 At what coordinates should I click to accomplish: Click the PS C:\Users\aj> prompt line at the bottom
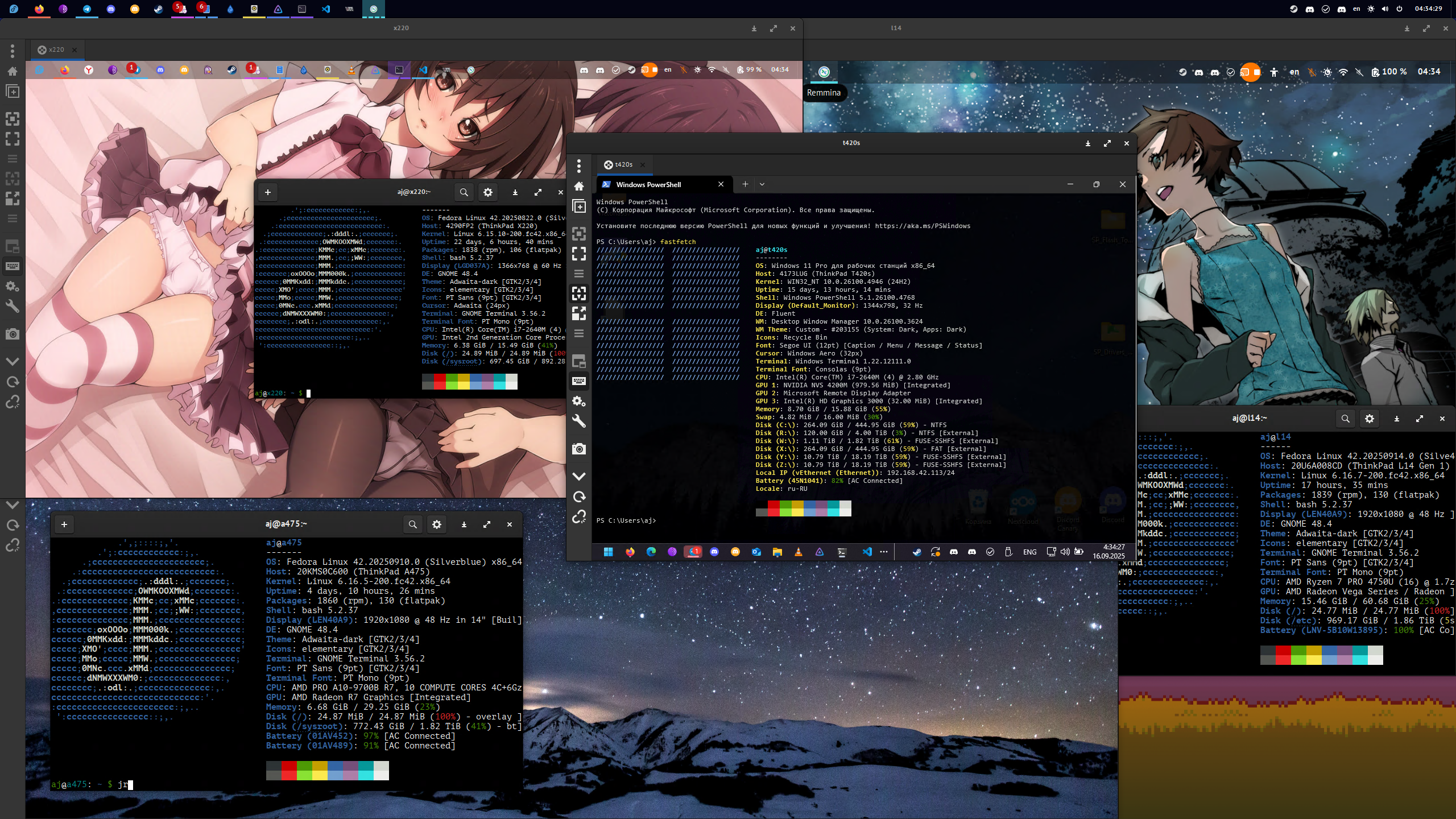click(626, 520)
